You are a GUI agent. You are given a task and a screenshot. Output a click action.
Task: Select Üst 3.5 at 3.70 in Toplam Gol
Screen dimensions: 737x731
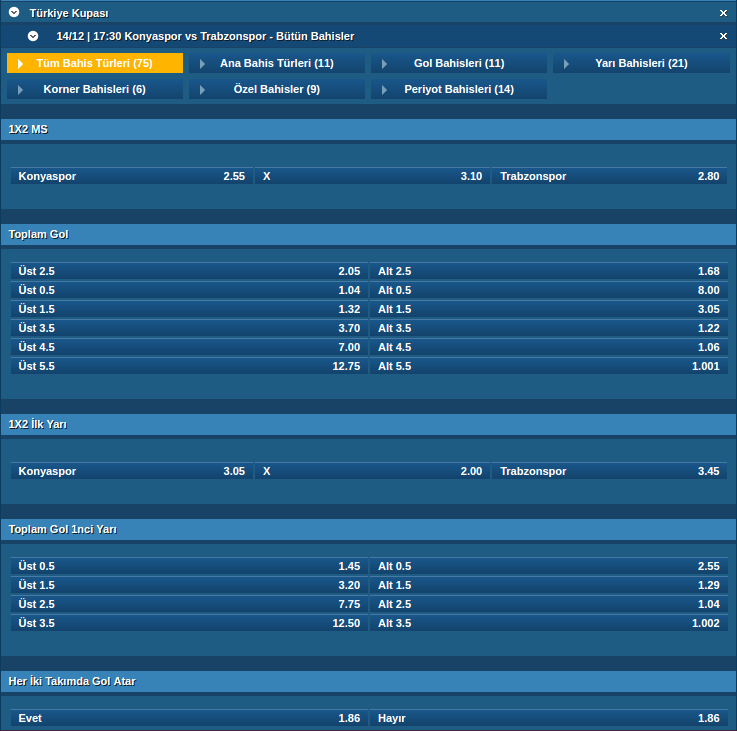pyautogui.click(x=189, y=328)
